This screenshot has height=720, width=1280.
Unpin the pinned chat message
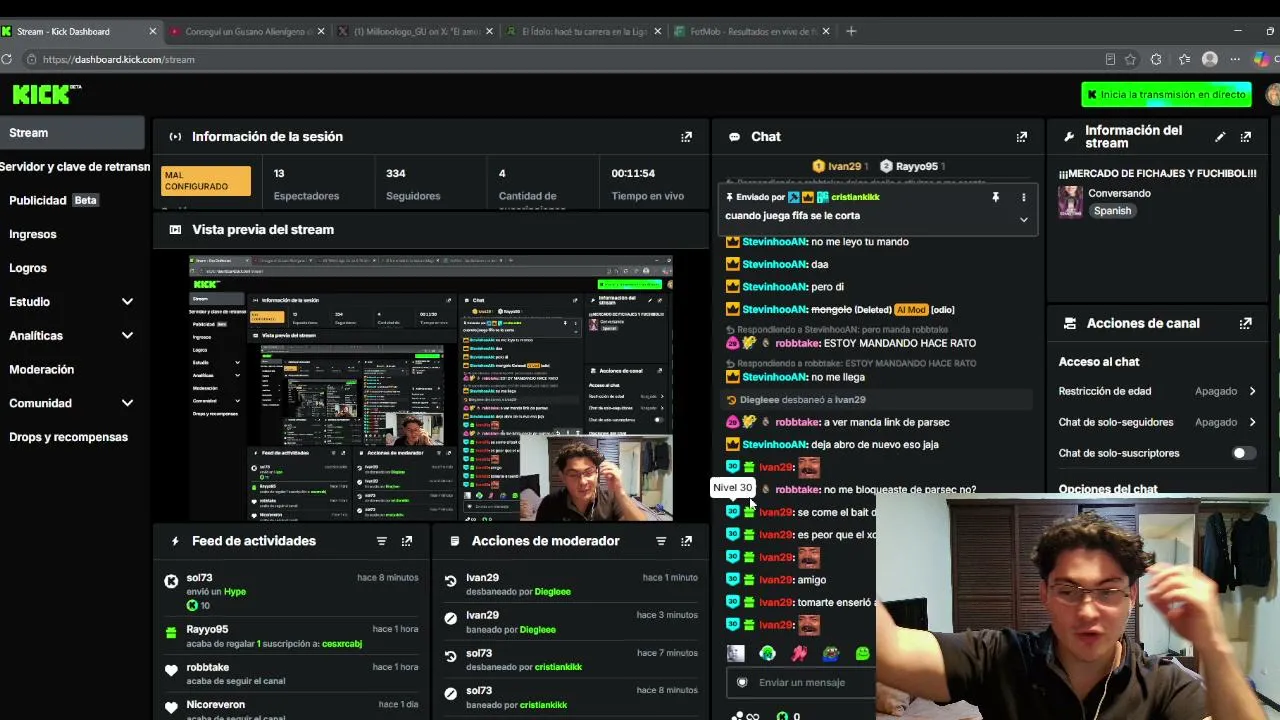click(x=995, y=198)
